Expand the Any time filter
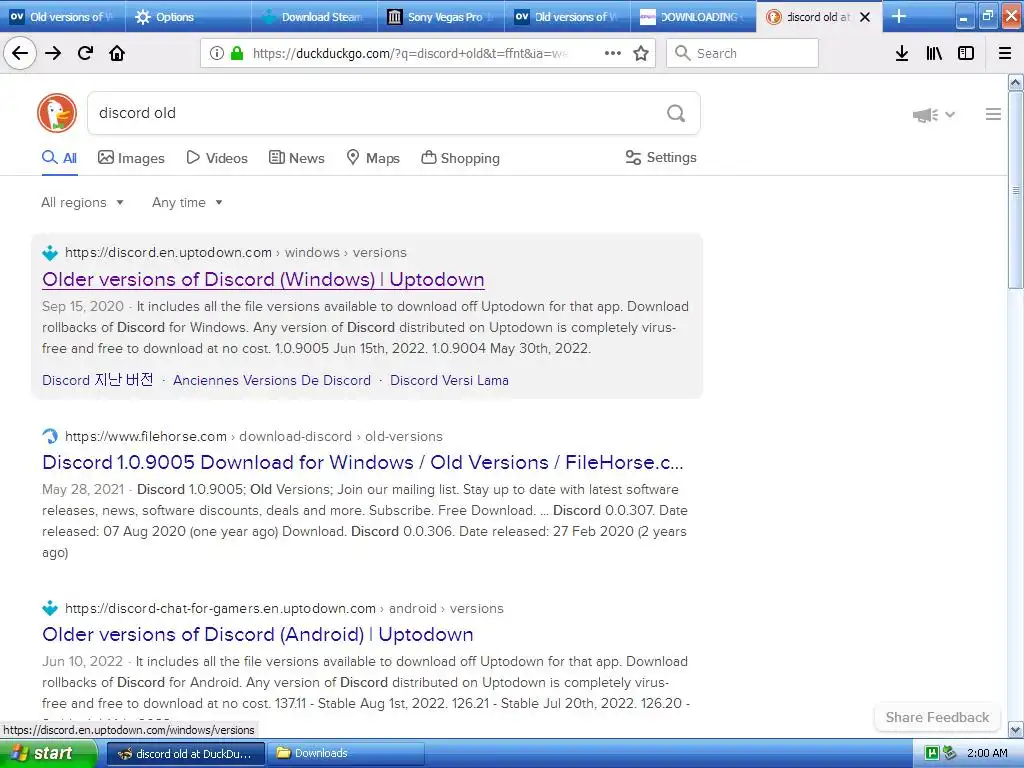Screen dimensions: 1024x768 187,202
